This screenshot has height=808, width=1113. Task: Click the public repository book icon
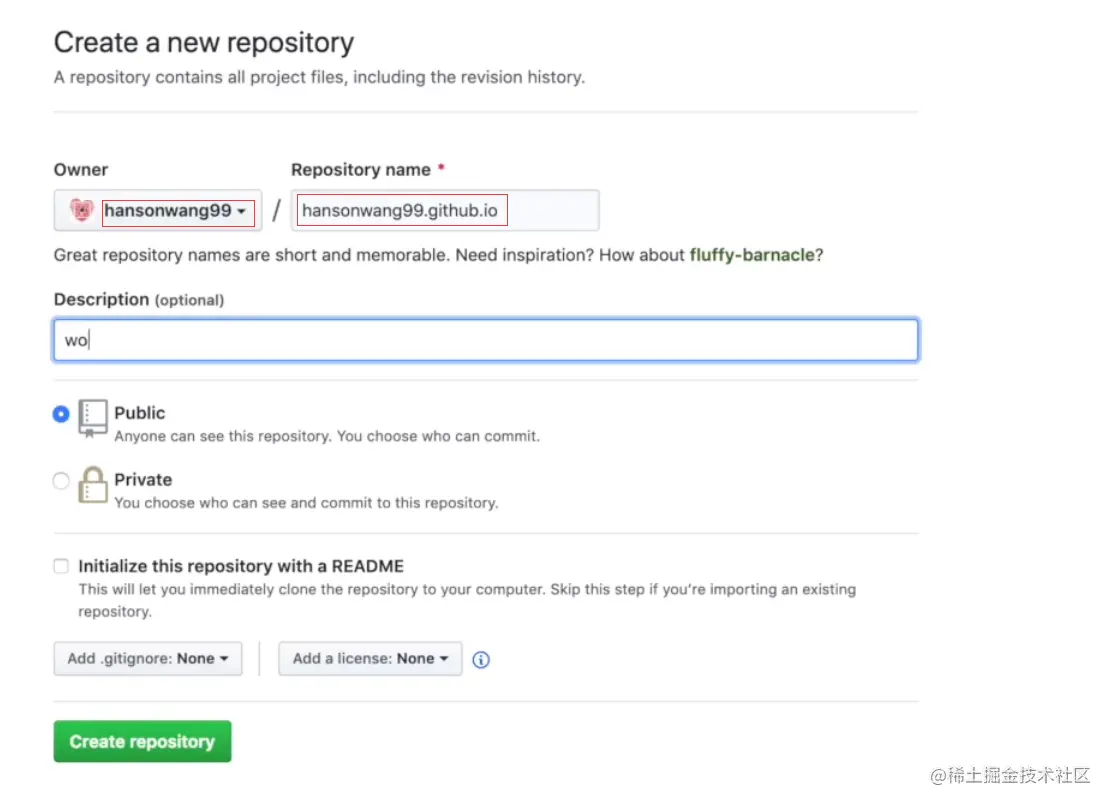tap(92, 418)
